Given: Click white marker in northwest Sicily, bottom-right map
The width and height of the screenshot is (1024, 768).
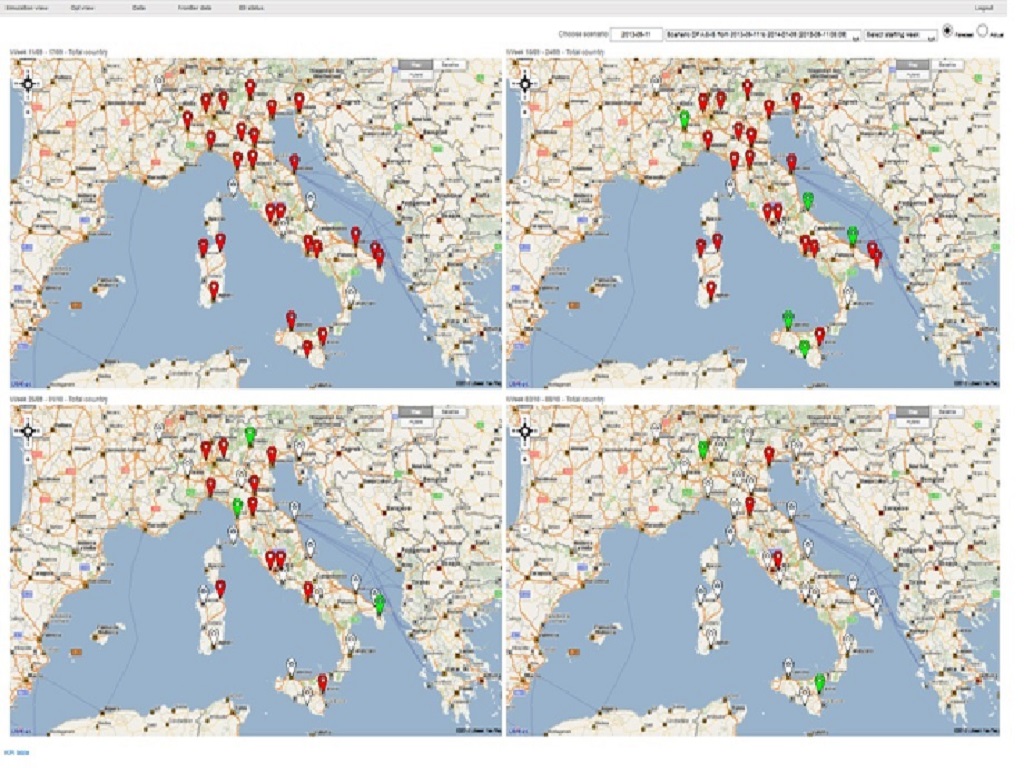Looking at the screenshot, I should click(x=789, y=667).
